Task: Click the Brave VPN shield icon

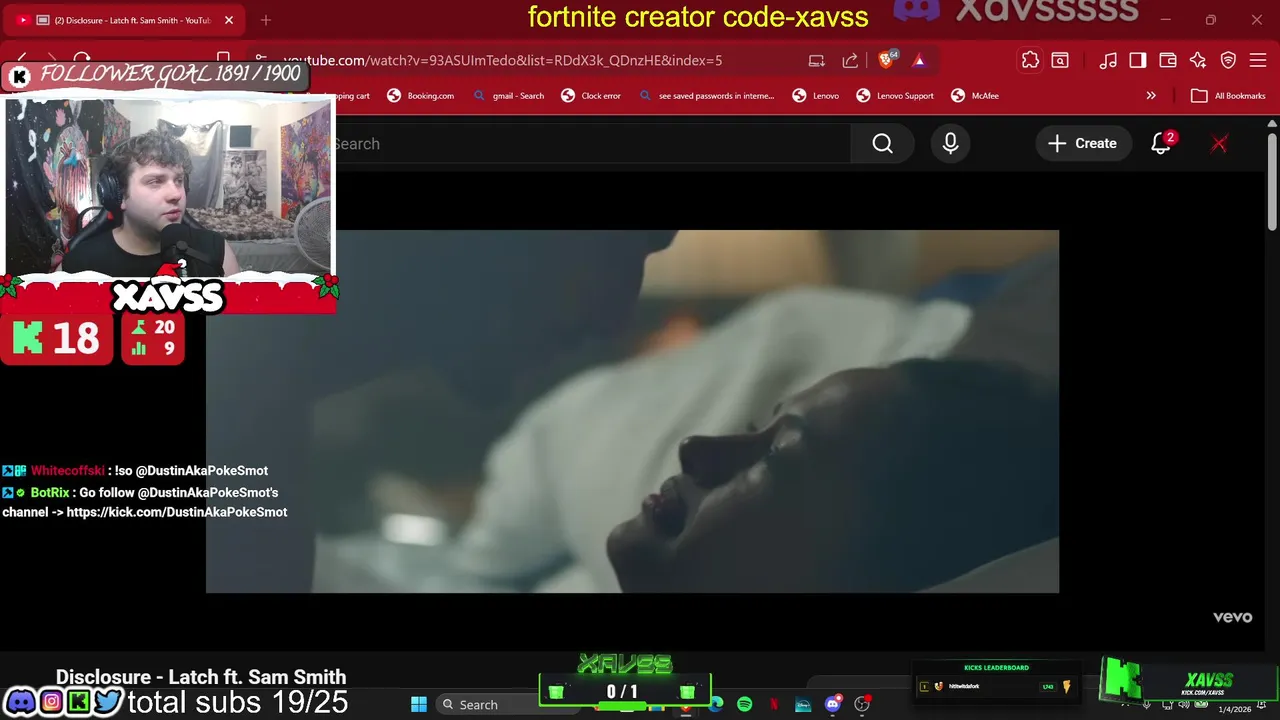Action: click(x=1227, y=60)
